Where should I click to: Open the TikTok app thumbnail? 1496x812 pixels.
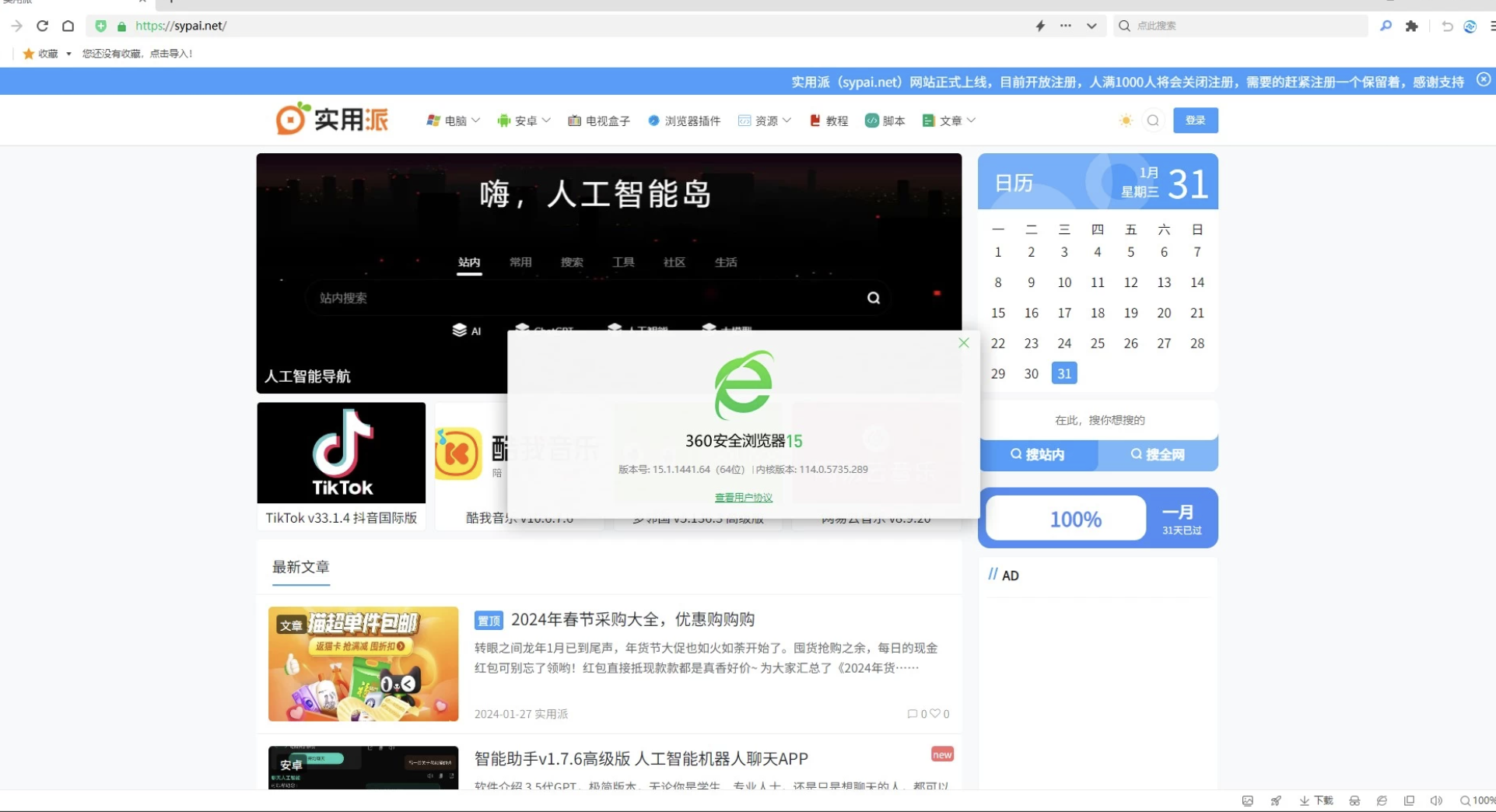click(x=342, y=453)
